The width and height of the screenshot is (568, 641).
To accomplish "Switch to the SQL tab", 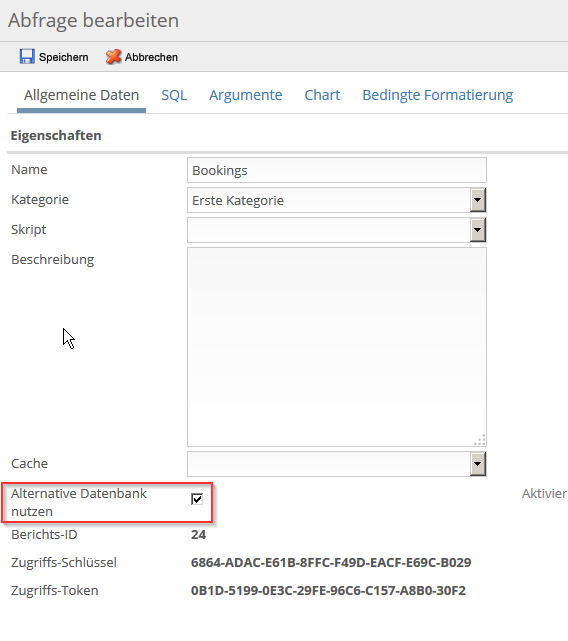I will click(174, 95).
